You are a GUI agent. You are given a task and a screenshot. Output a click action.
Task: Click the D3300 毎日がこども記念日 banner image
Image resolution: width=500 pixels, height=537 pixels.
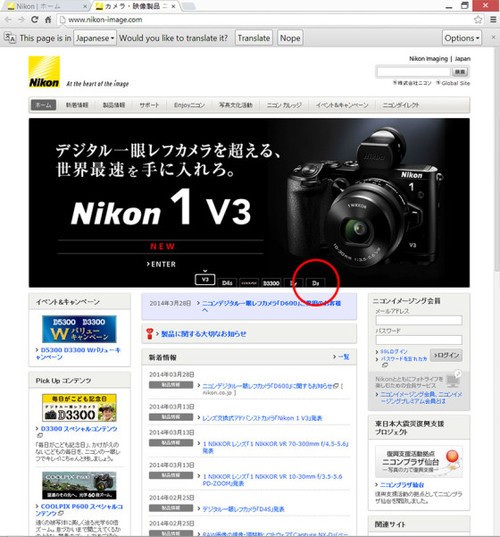79,408
